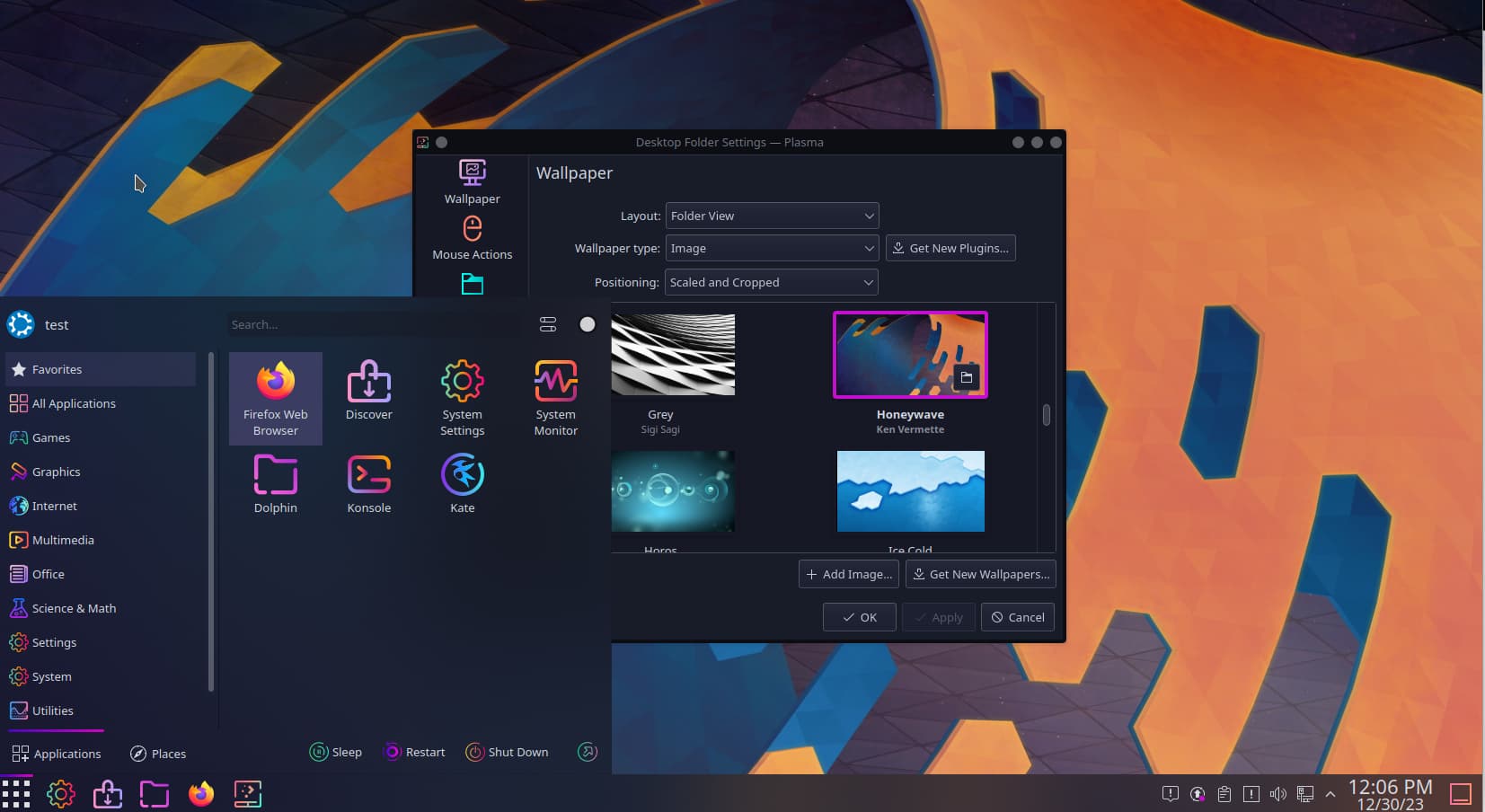The image size is (1485, 812).
Task: Click the round pin button in launcher header
Action: point(588,324)
